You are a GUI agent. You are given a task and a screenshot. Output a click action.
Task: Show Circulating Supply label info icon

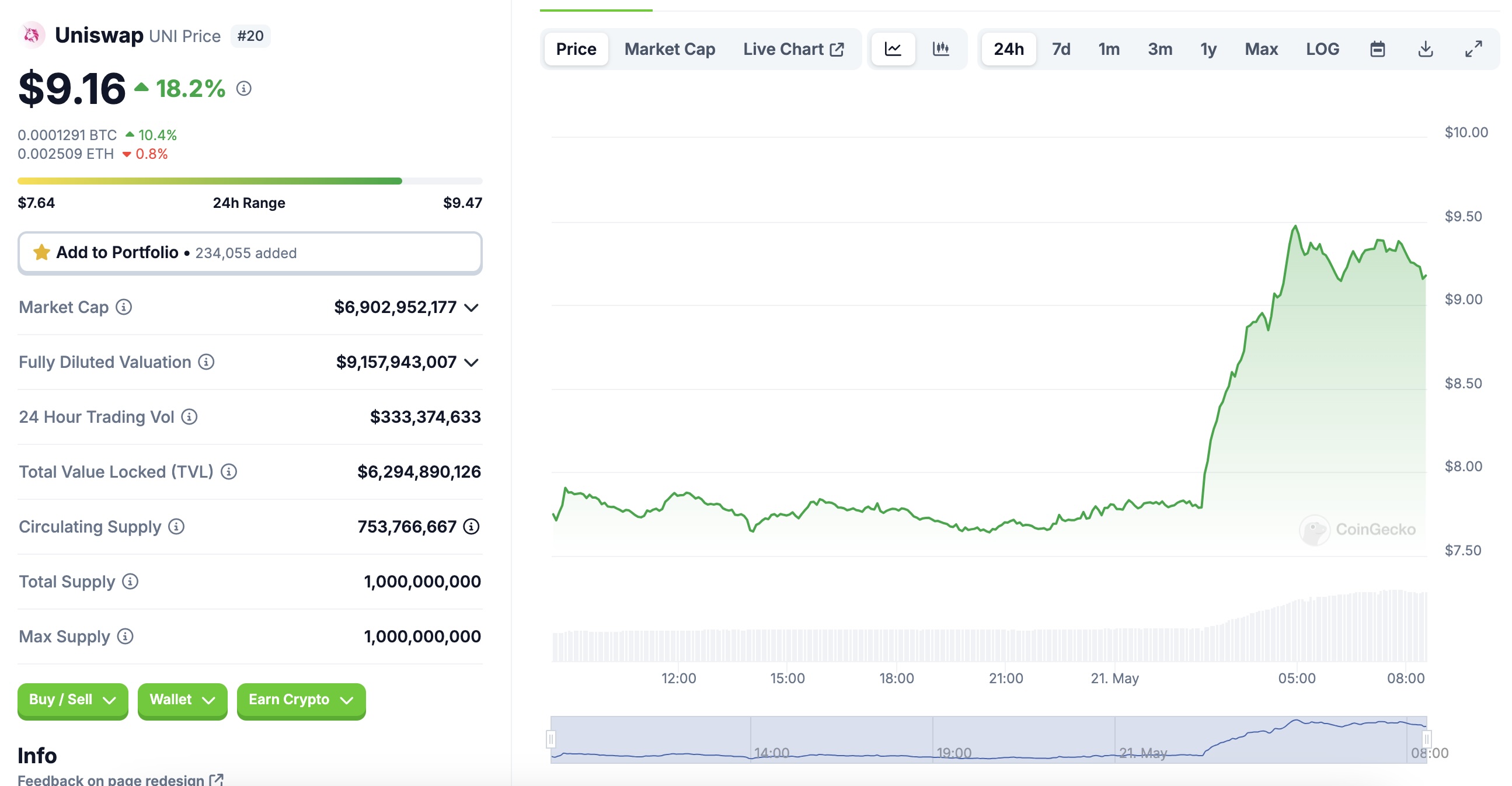click(176, 527)
